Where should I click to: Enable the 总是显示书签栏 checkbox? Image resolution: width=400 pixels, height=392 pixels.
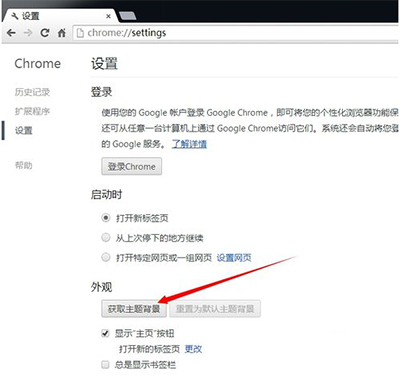[x=105, y=365]
